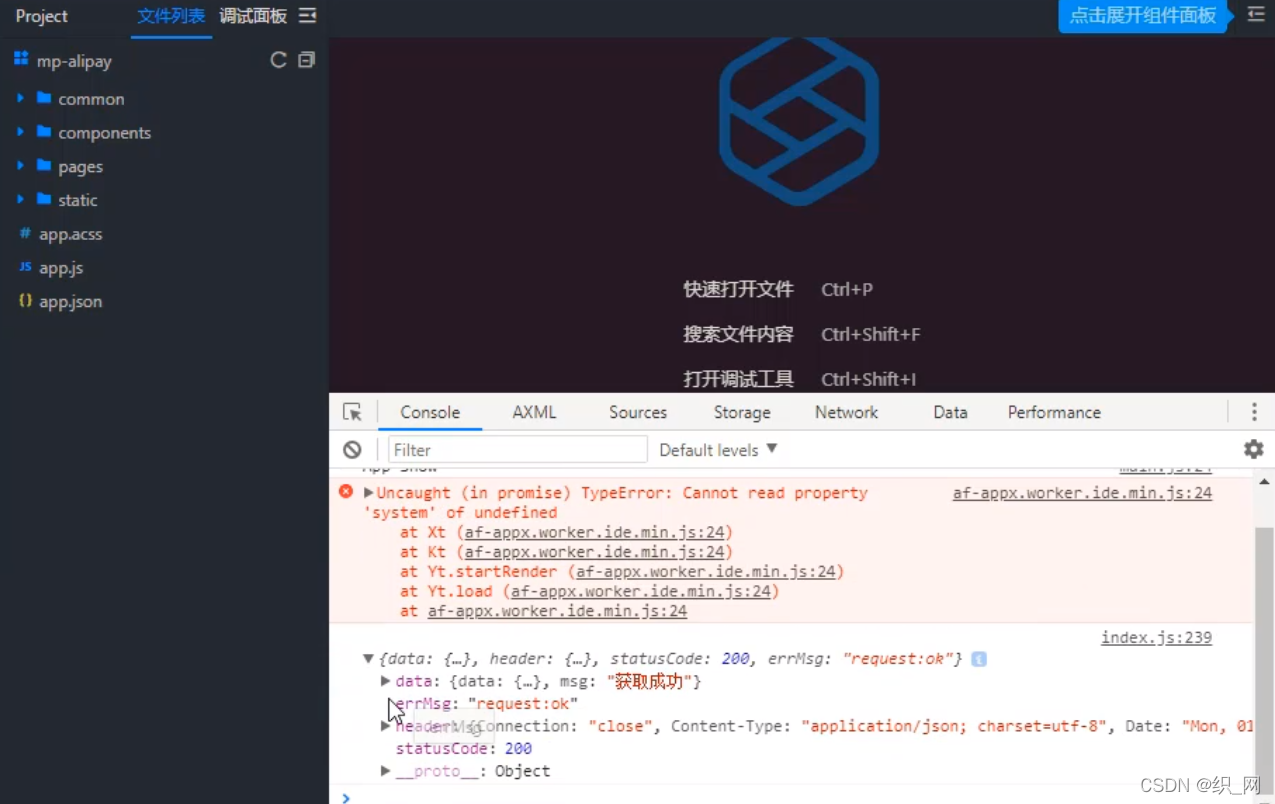Expand the Uncaught TypeError stack trace arrow

click(x=369, y=493)
